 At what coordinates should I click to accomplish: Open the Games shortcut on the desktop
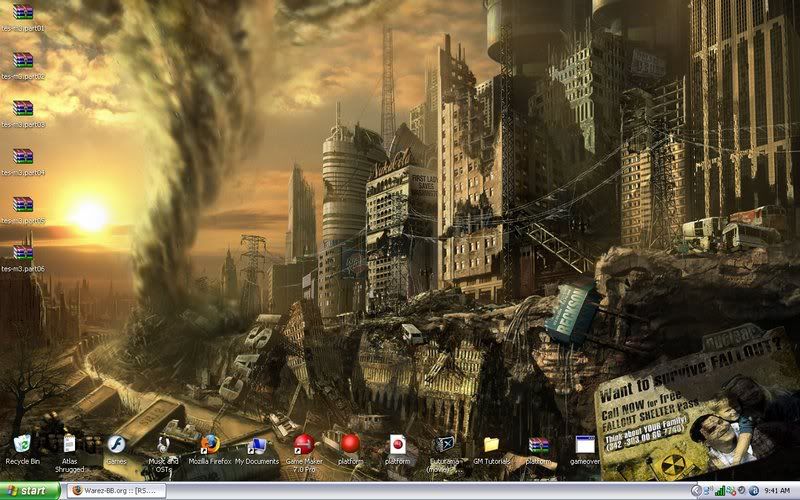[116, 443]
